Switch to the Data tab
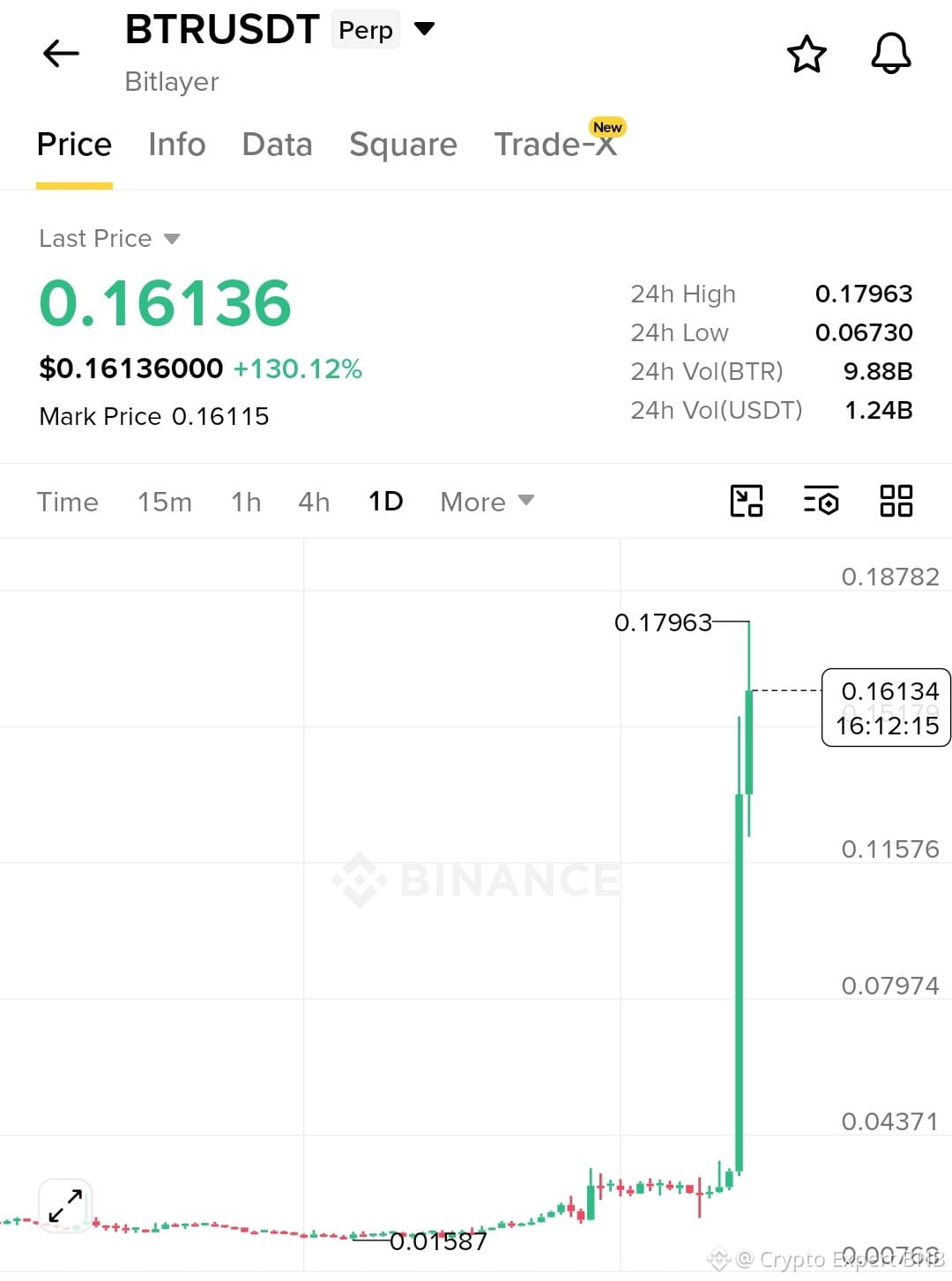 click(x=278, y=145)
